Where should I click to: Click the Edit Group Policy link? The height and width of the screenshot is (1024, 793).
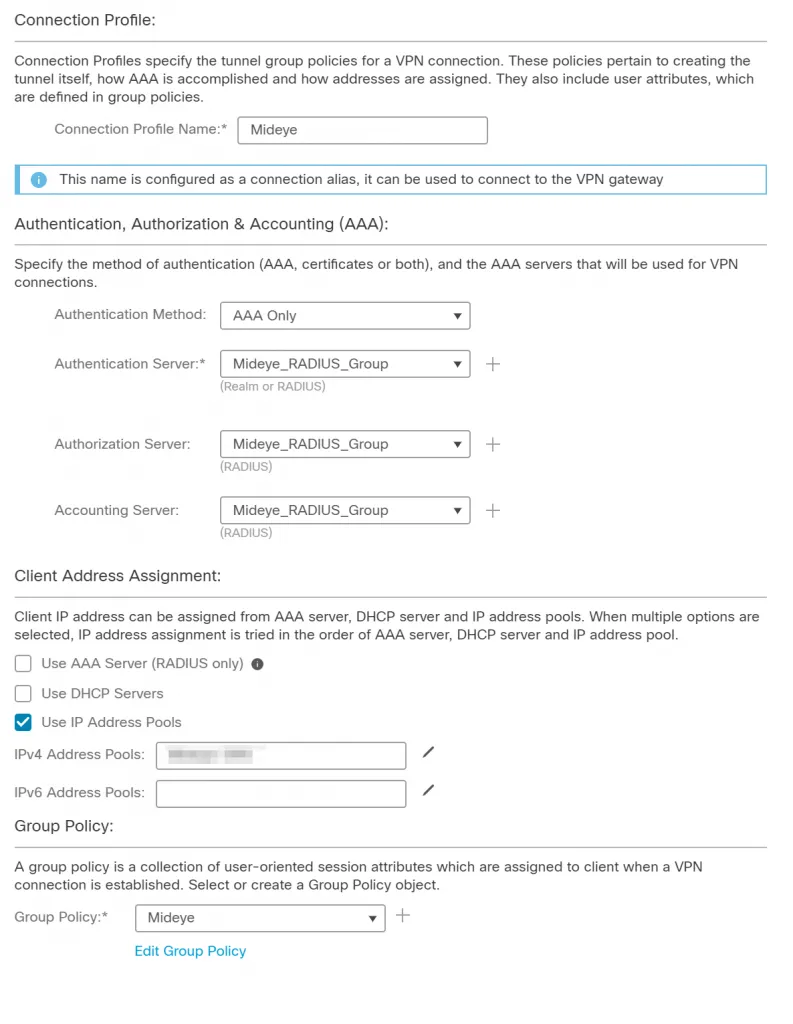point(190,951)
